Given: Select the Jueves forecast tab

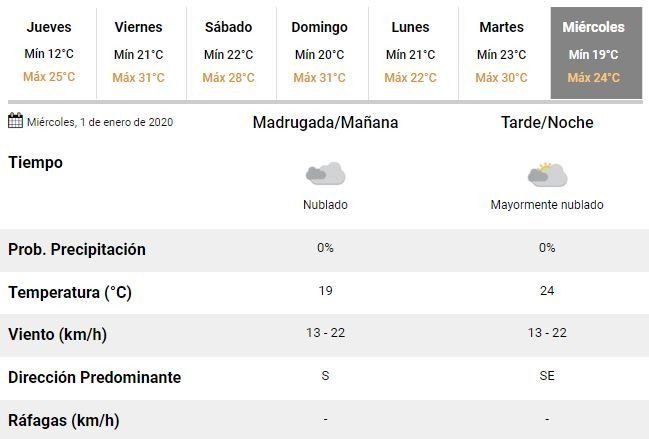Looking at the screenshot, I should click(x=49, y=53).
